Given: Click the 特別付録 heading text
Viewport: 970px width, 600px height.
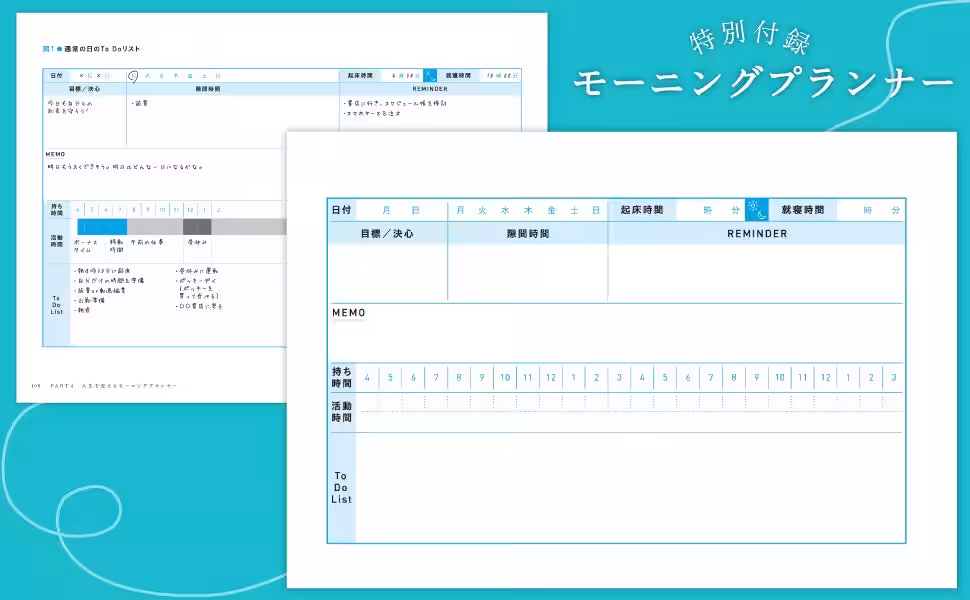Looking at the screenshot, I should pos(750,37).
